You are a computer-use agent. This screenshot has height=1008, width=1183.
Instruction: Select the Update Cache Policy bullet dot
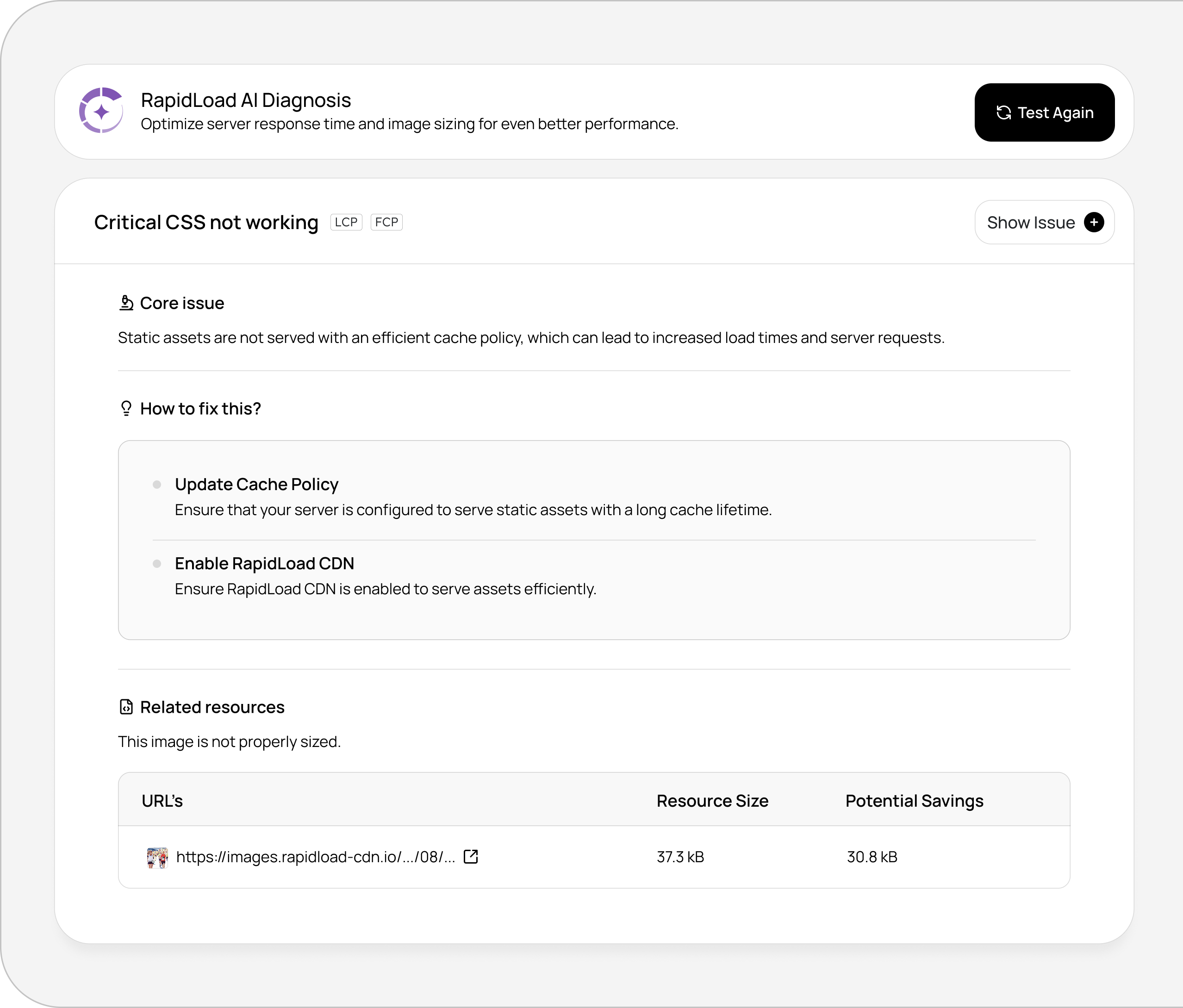tap(157, 485)
